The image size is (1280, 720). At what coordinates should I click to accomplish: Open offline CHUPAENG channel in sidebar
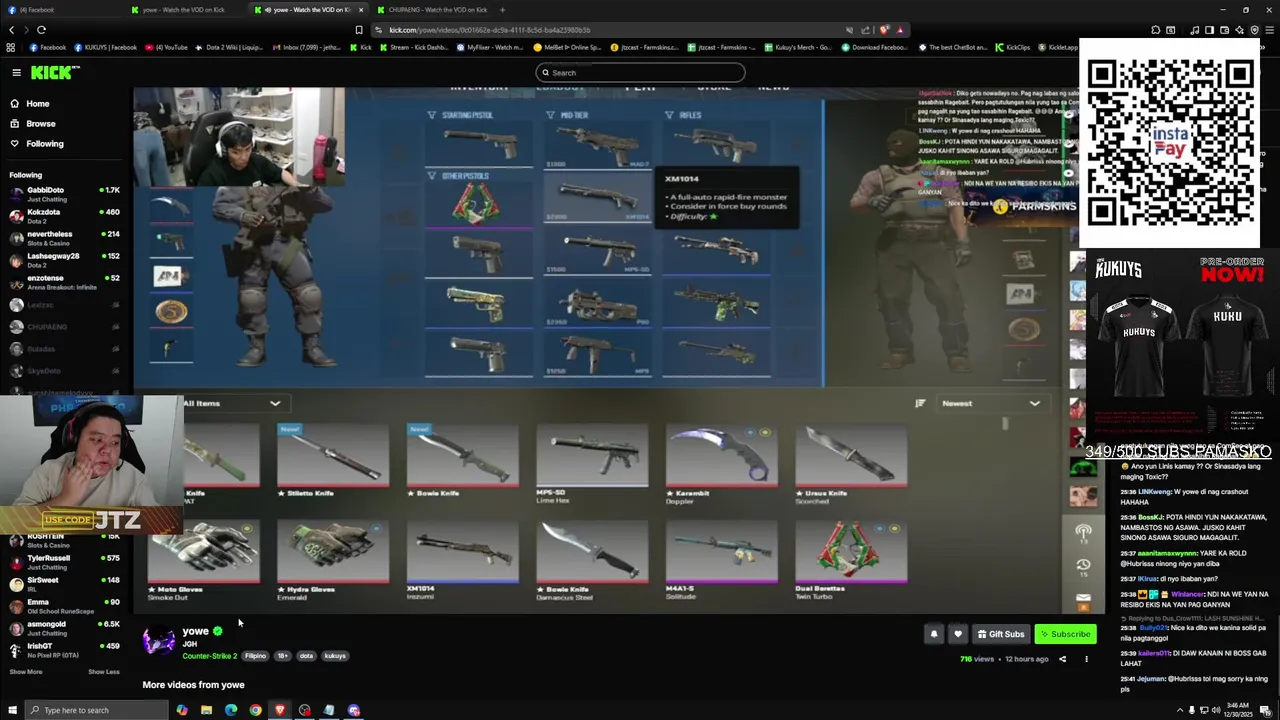64,327
